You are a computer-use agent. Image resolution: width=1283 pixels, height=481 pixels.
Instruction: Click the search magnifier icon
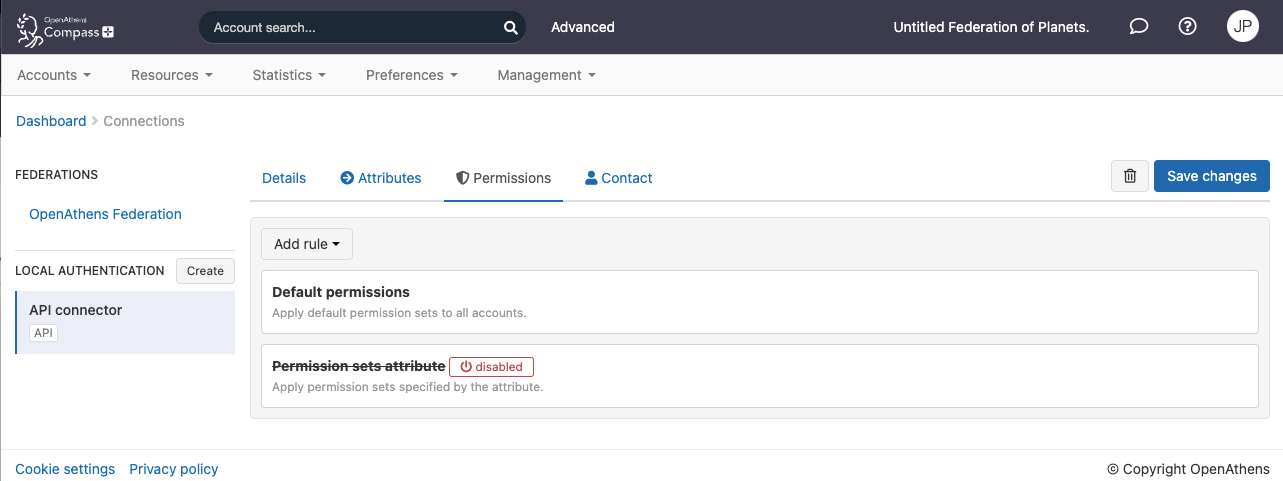pyautogui.click(x=510, y=28)
